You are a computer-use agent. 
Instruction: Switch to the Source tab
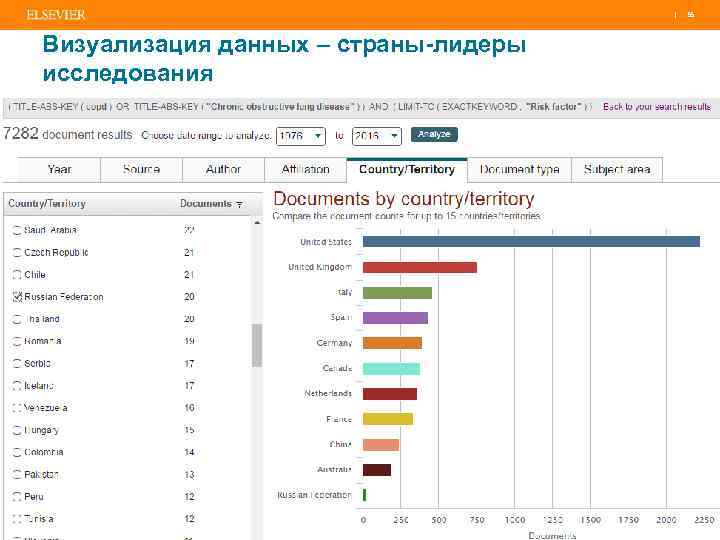click(141, 169)
